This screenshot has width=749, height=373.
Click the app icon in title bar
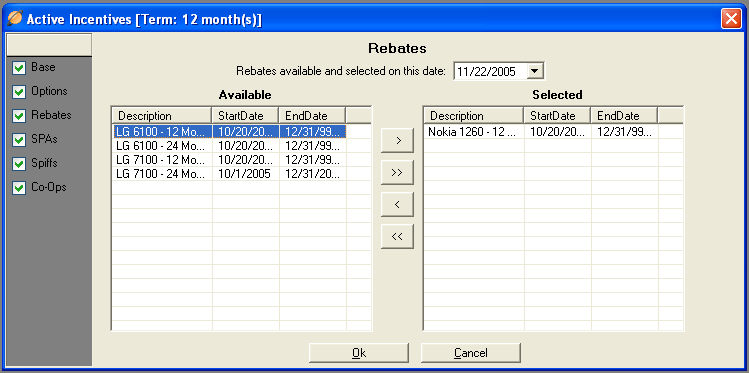pos(15,18)
